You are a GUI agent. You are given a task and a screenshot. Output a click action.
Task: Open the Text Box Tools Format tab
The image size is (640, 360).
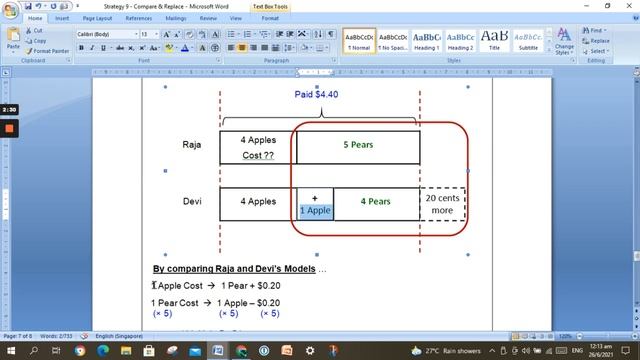[x=270, y=18]
